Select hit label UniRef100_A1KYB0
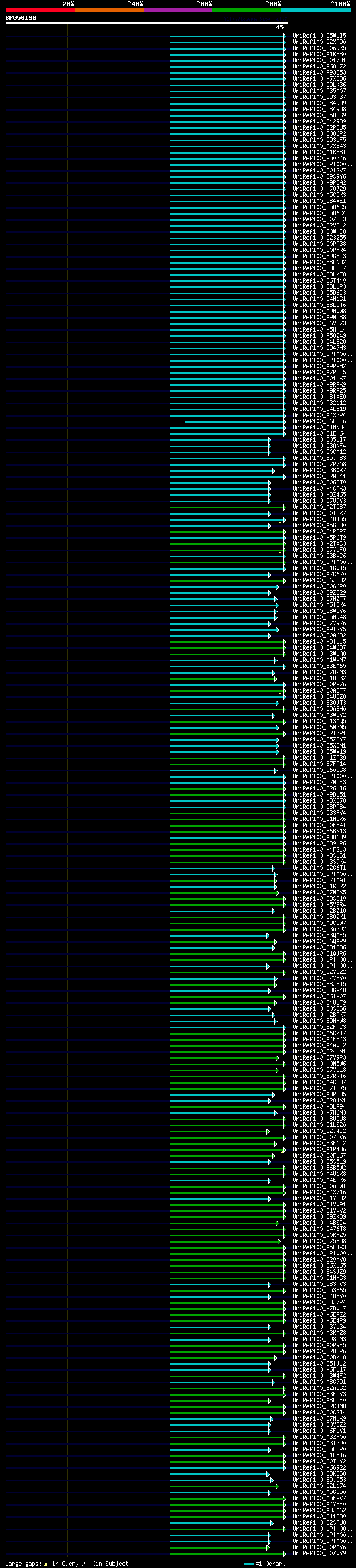Image resolution: width=356 pixels, height=1568 pixels. (x=319, y=54)
